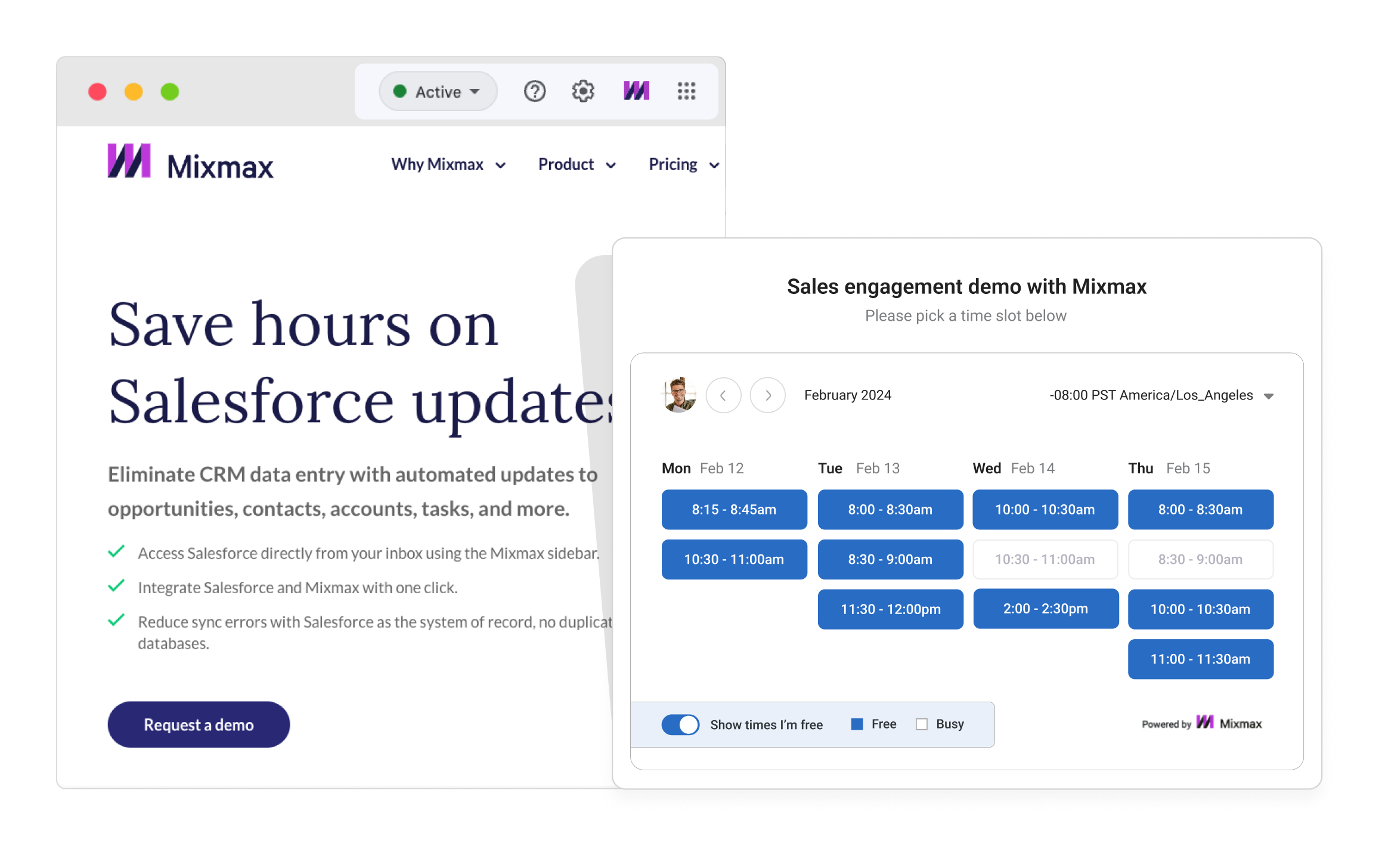Click the Mon Feb 12 column header
Viewport: 1382px width, 868px height.
(703, 468)
